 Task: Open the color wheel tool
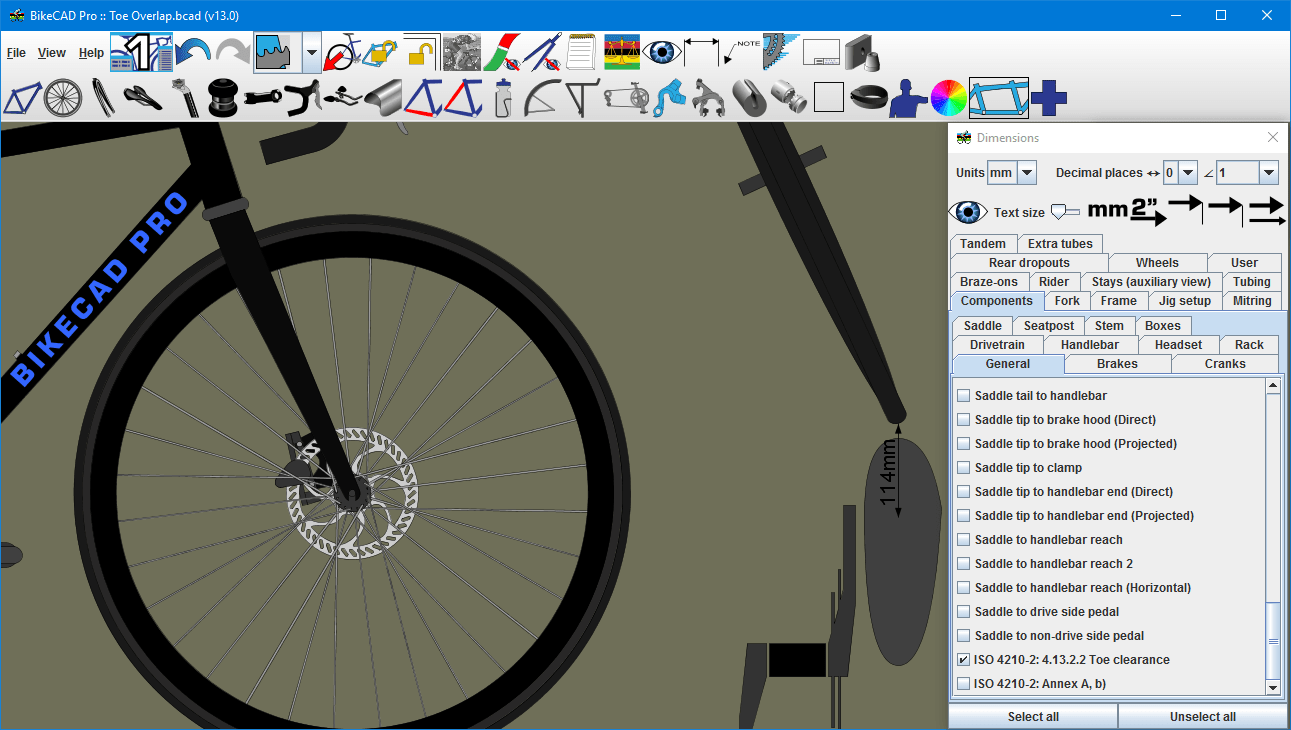pos(947,98)
